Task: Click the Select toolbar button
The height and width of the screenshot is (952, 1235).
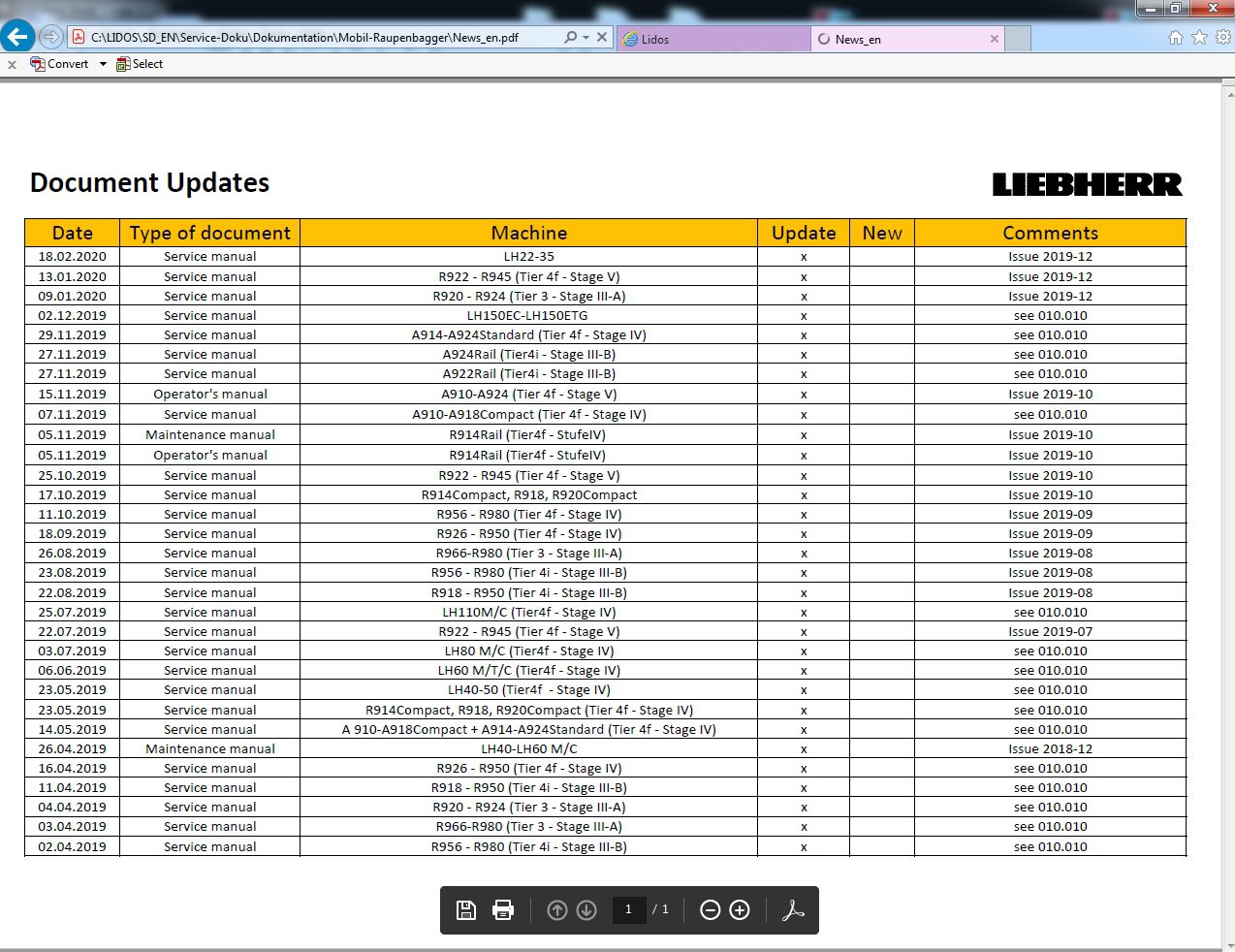Action: tap(140, 64)
